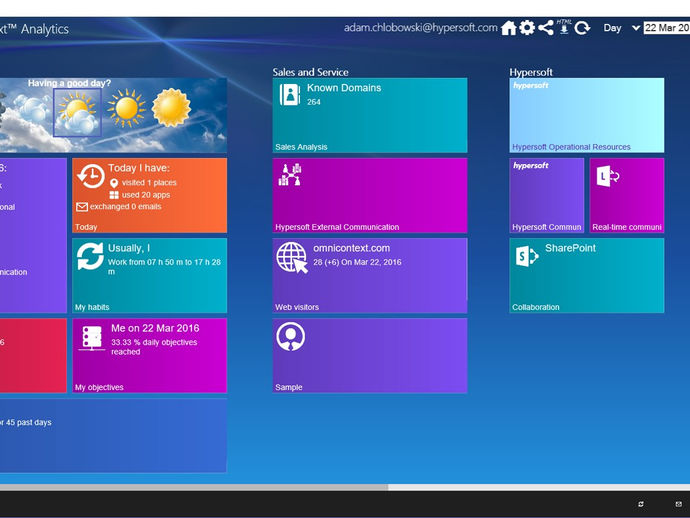Image resolution: width=690 pixels, height=518 pixels.
Task: Refresh dashboard with reload icon
Action: coord(582,28)
